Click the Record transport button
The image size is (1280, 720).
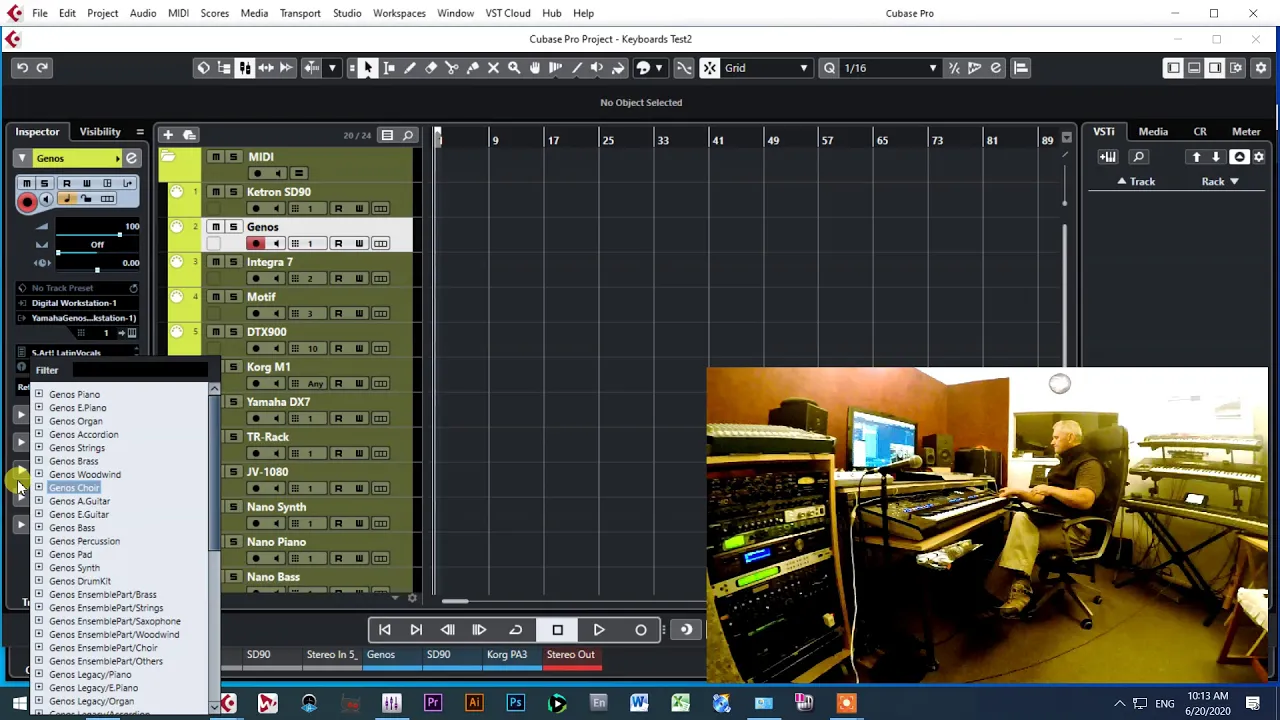tap(641, 630)
